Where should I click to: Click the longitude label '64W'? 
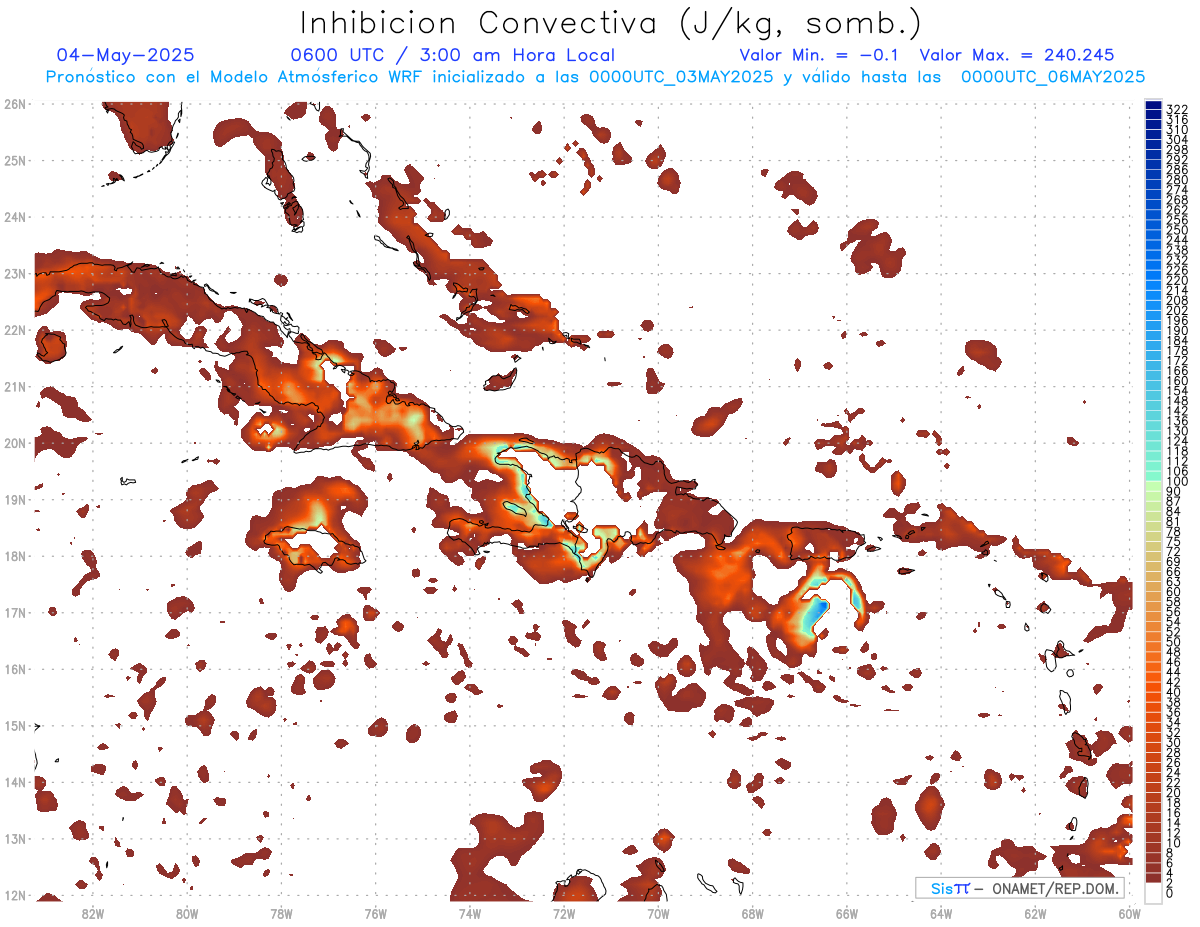pos(941,913)
